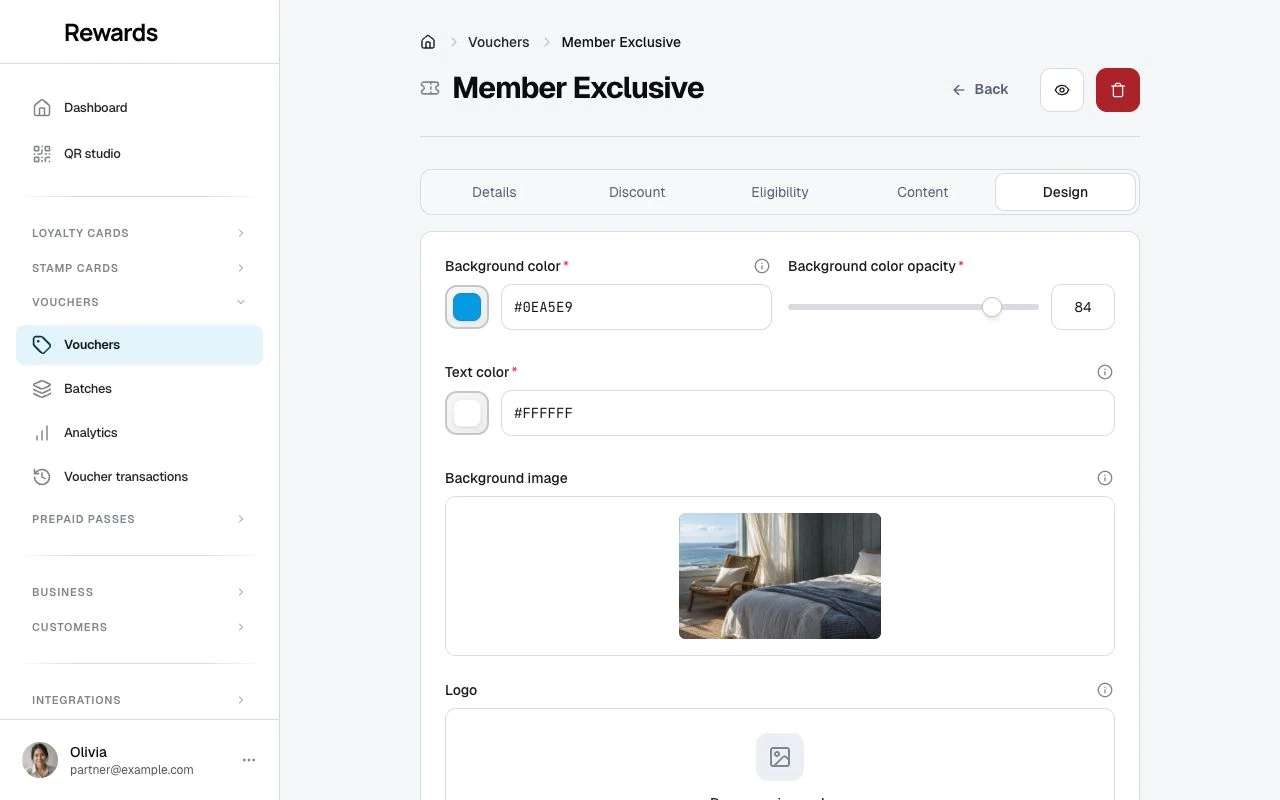Open the blue background color swatch

467,307
